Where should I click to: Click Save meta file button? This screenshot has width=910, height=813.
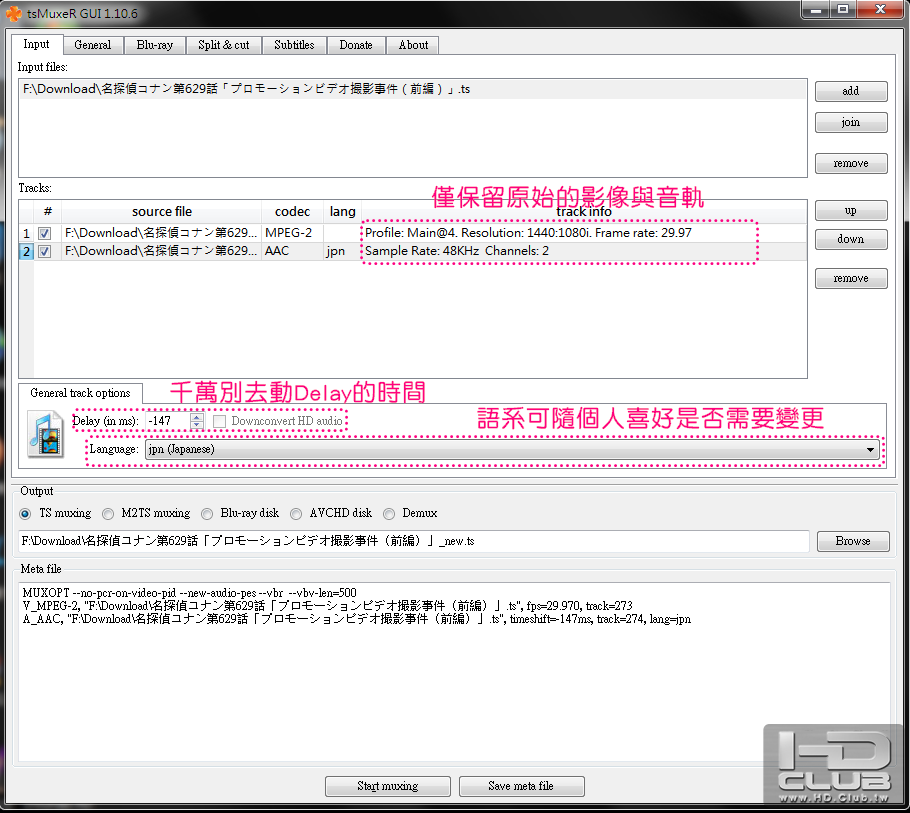click(x=521, y=786)
